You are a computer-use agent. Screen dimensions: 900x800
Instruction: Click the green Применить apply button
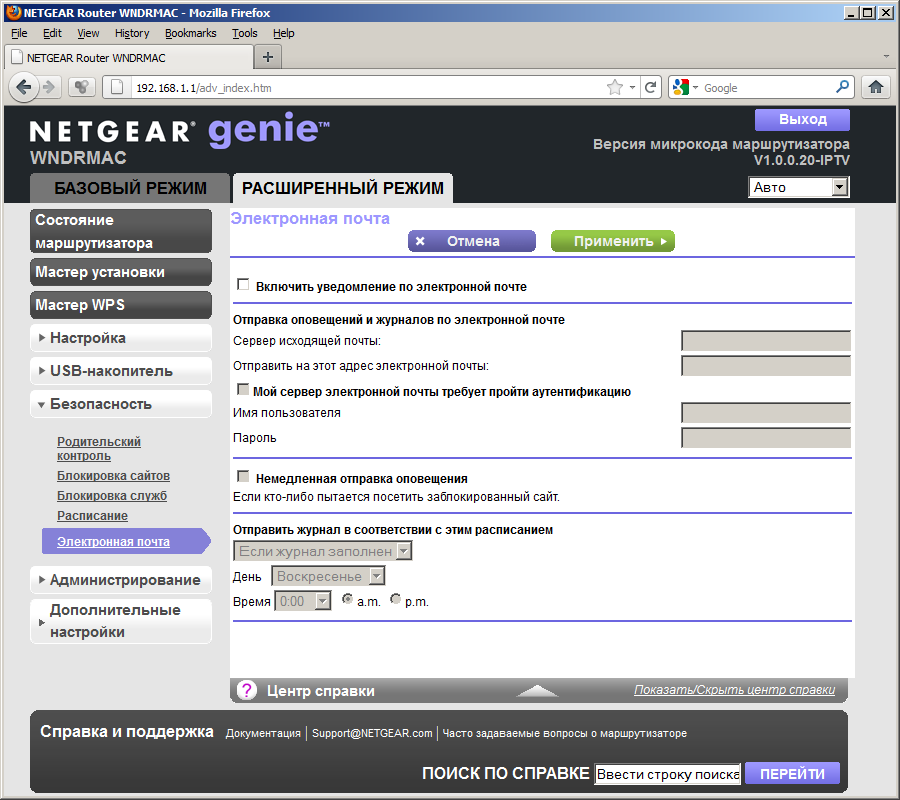click(613, 241)
